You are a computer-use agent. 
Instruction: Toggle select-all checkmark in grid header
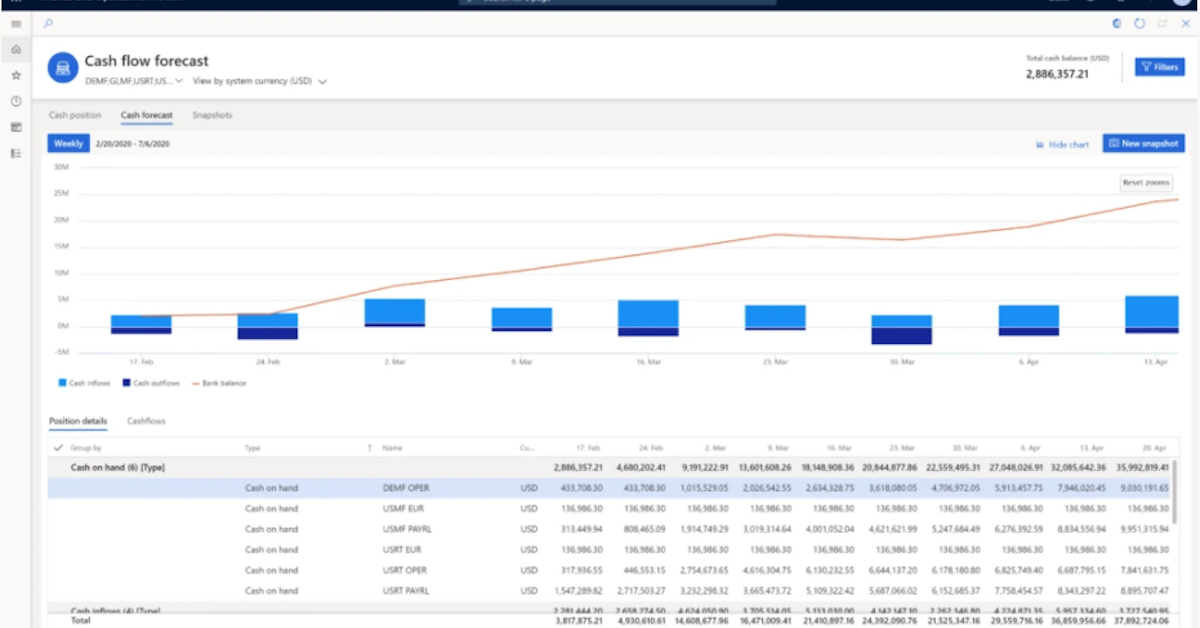coord(58,448)
